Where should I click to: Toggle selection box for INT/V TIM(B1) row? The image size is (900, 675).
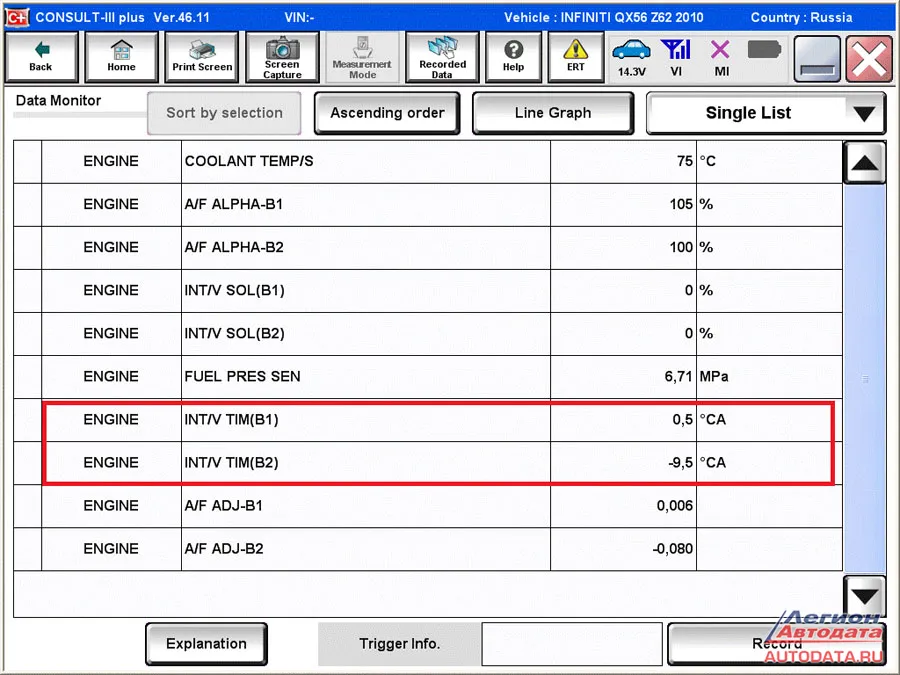[28, 420]
